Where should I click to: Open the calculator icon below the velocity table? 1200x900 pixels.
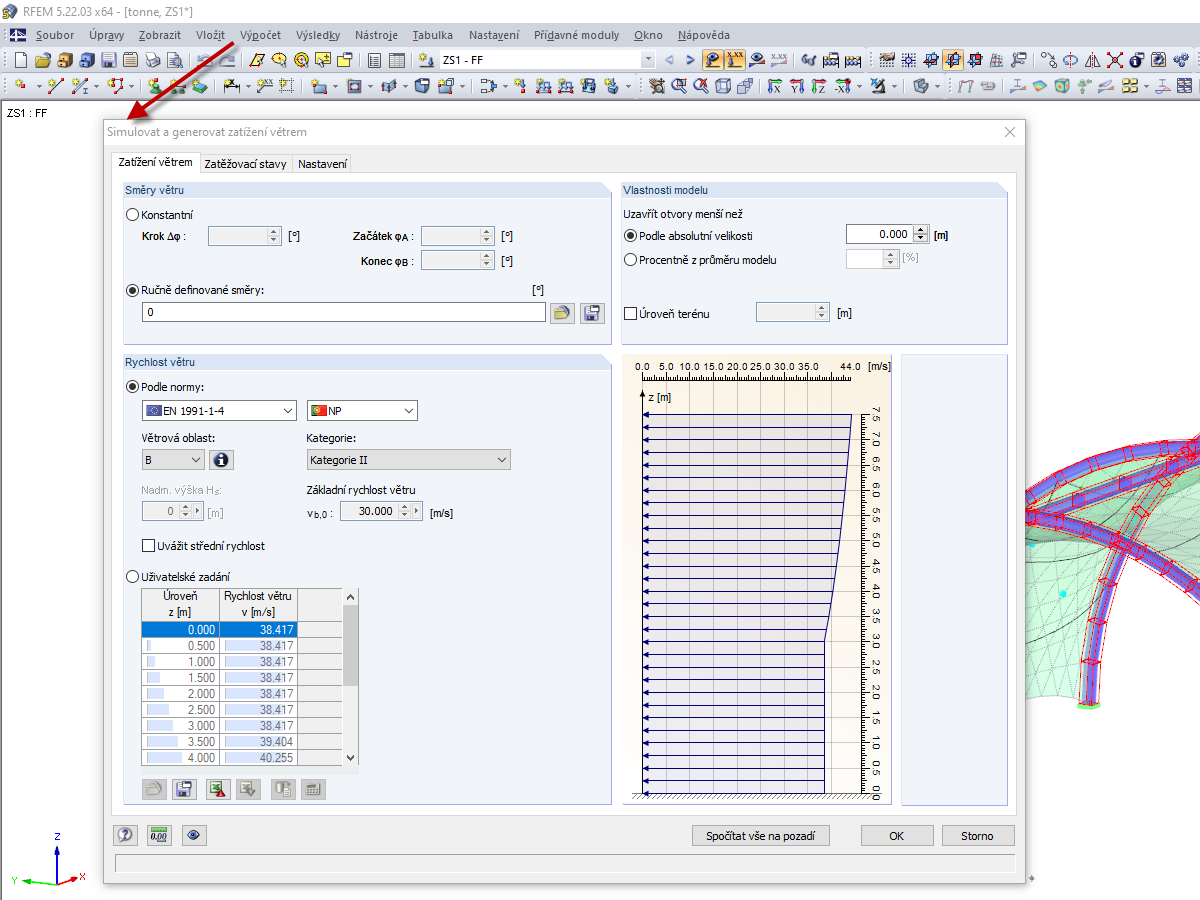(x=314, y=789)
